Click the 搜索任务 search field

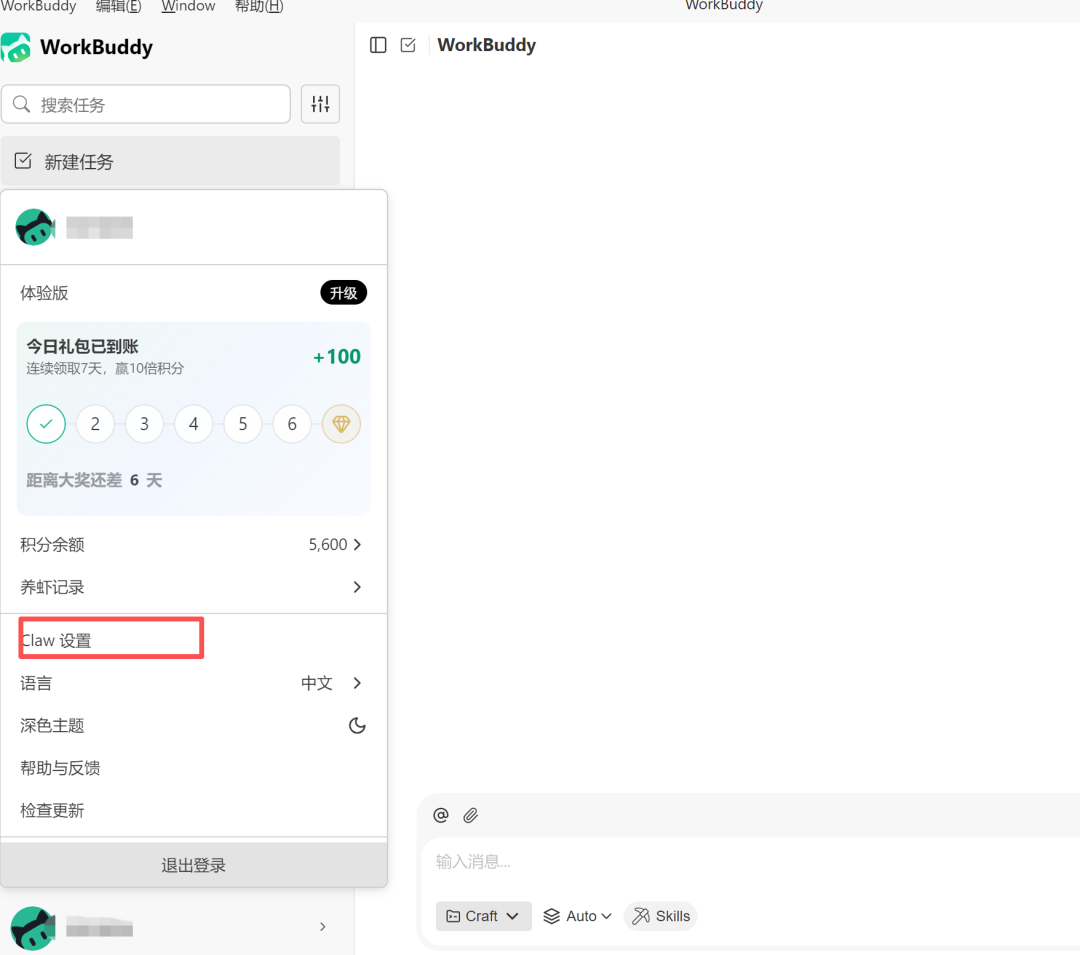[x=146, y=104]
